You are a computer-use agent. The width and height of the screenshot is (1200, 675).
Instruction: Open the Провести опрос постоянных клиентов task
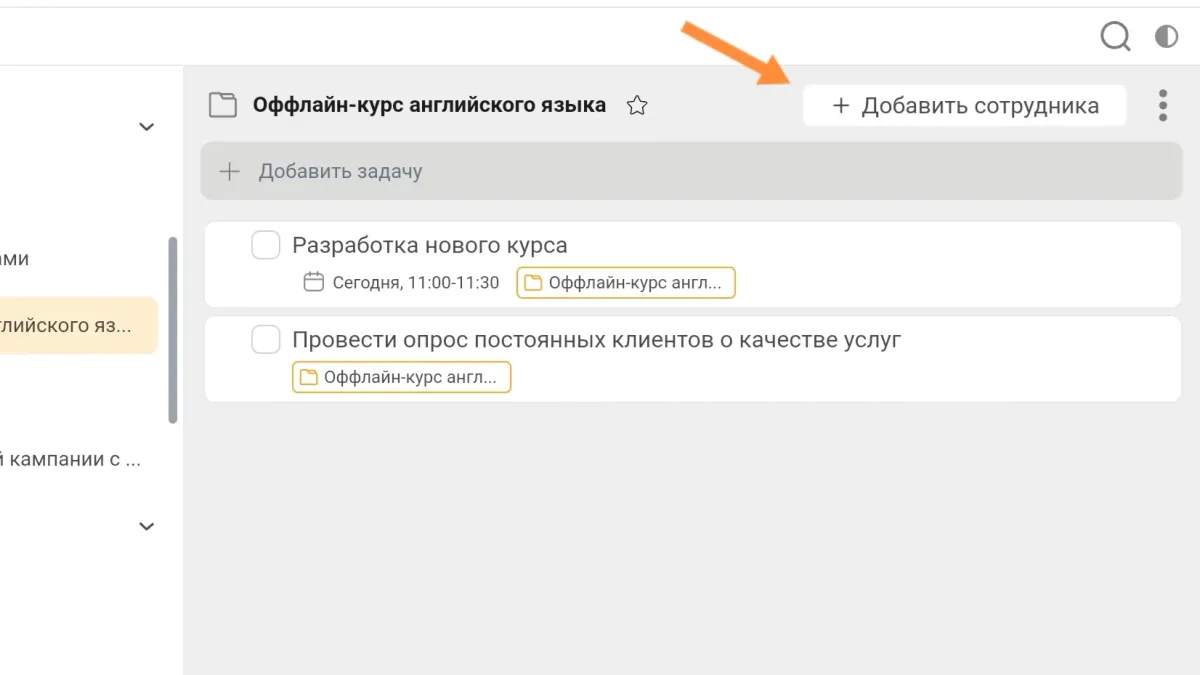coord(596,340)
